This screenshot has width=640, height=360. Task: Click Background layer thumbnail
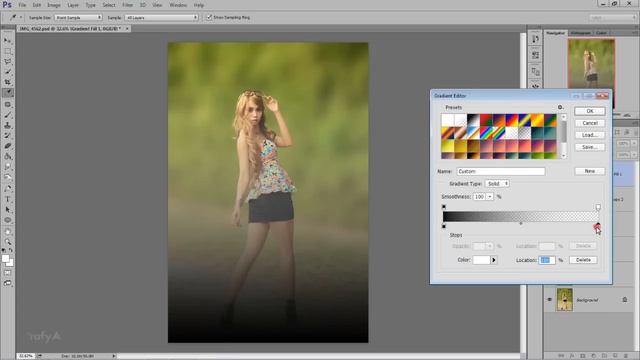(x=564, y=300)
